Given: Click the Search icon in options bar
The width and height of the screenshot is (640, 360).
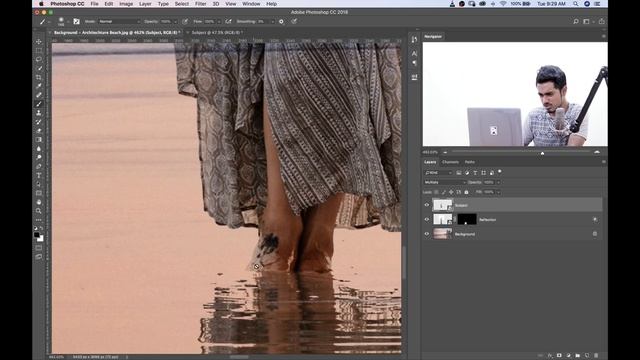Looking at the screenshot, I should [576, 21].
